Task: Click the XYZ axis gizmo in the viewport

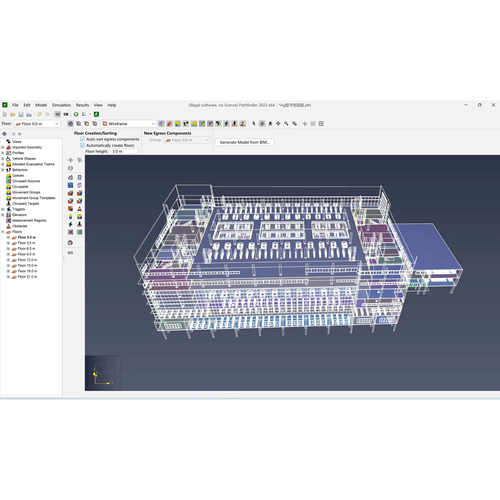Action: (x=101, y=376)
